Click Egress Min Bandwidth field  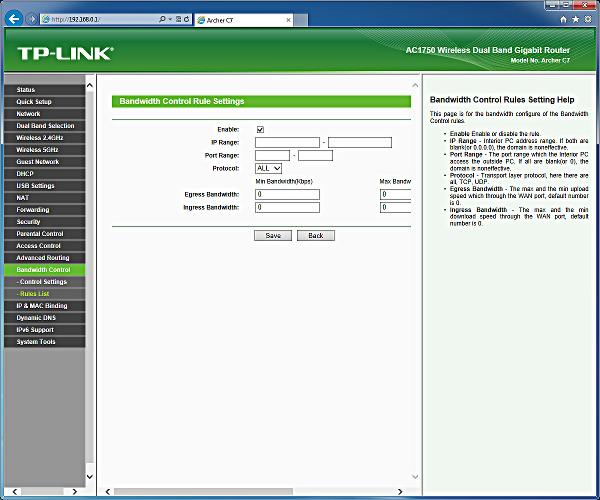click(287, 194)
